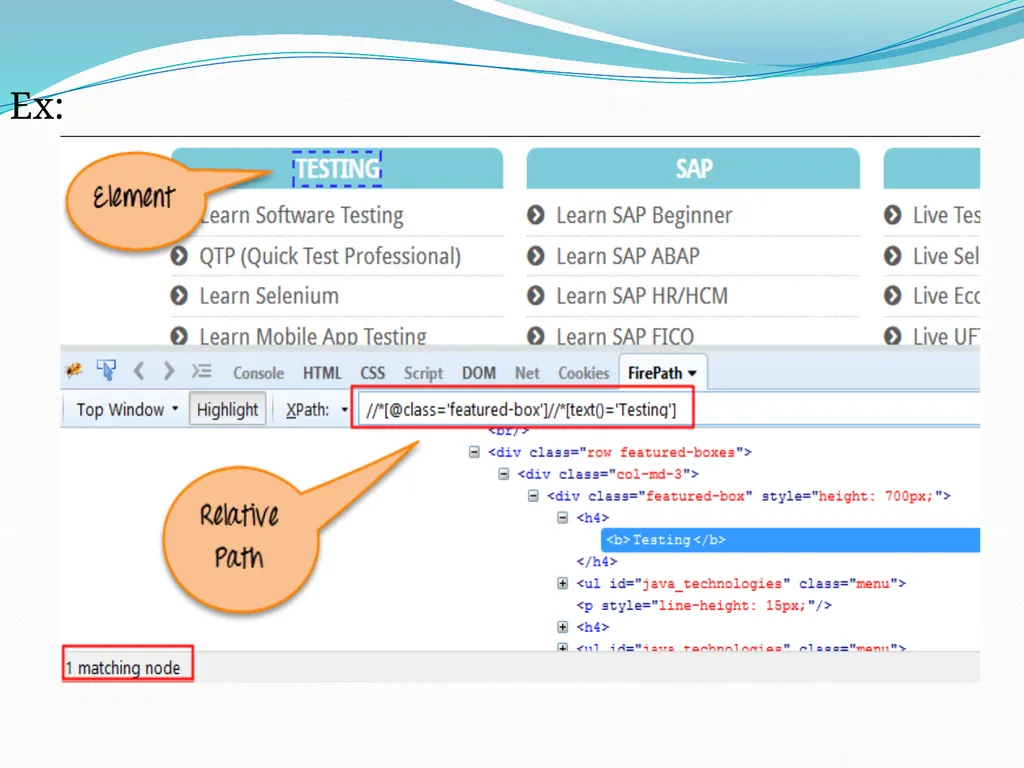Show the command line popup icon
The width and height of the screenshot is (1024, 768).
(202, 371)
